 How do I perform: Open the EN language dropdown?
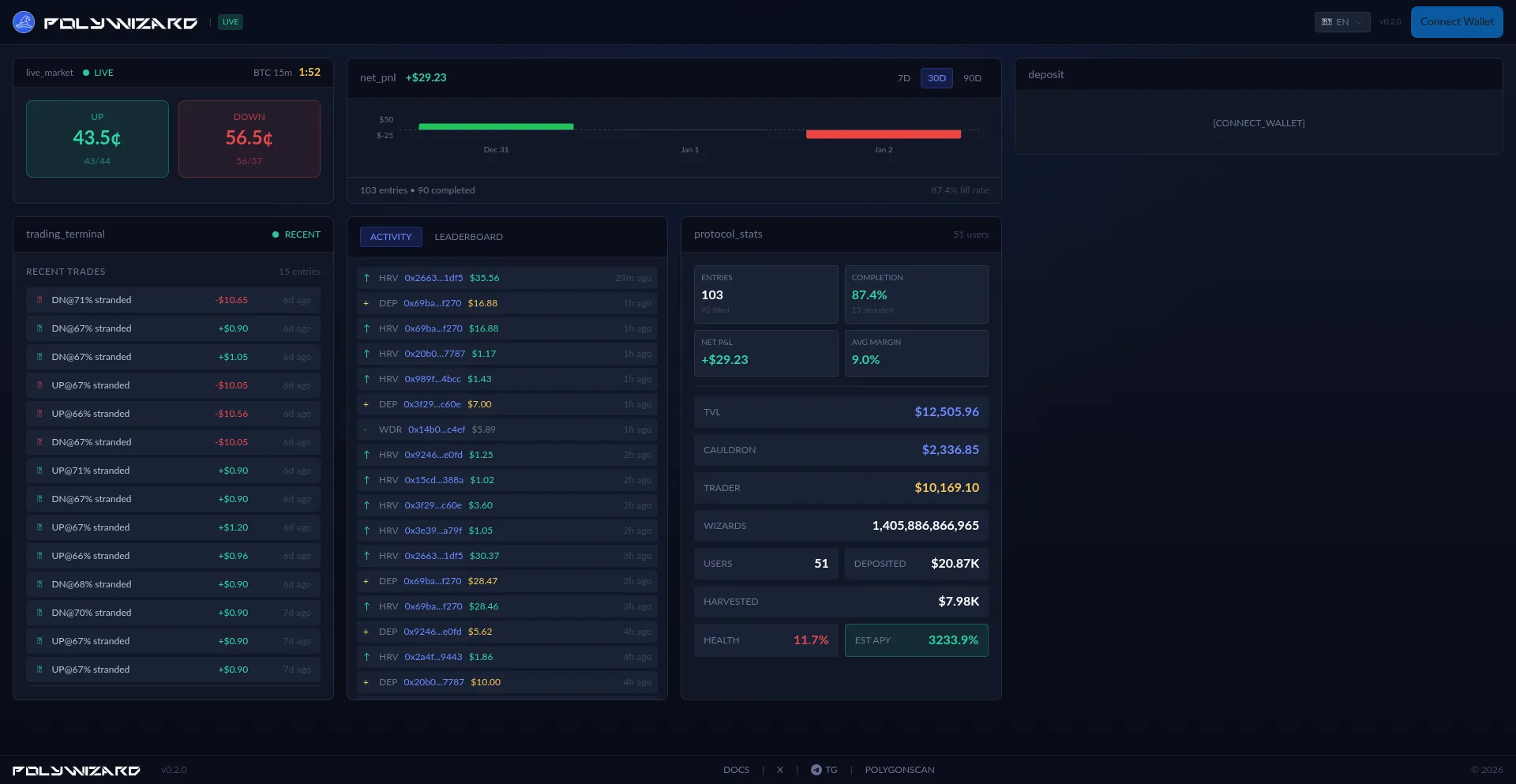pyautogui.click(x=1342, y=22)
